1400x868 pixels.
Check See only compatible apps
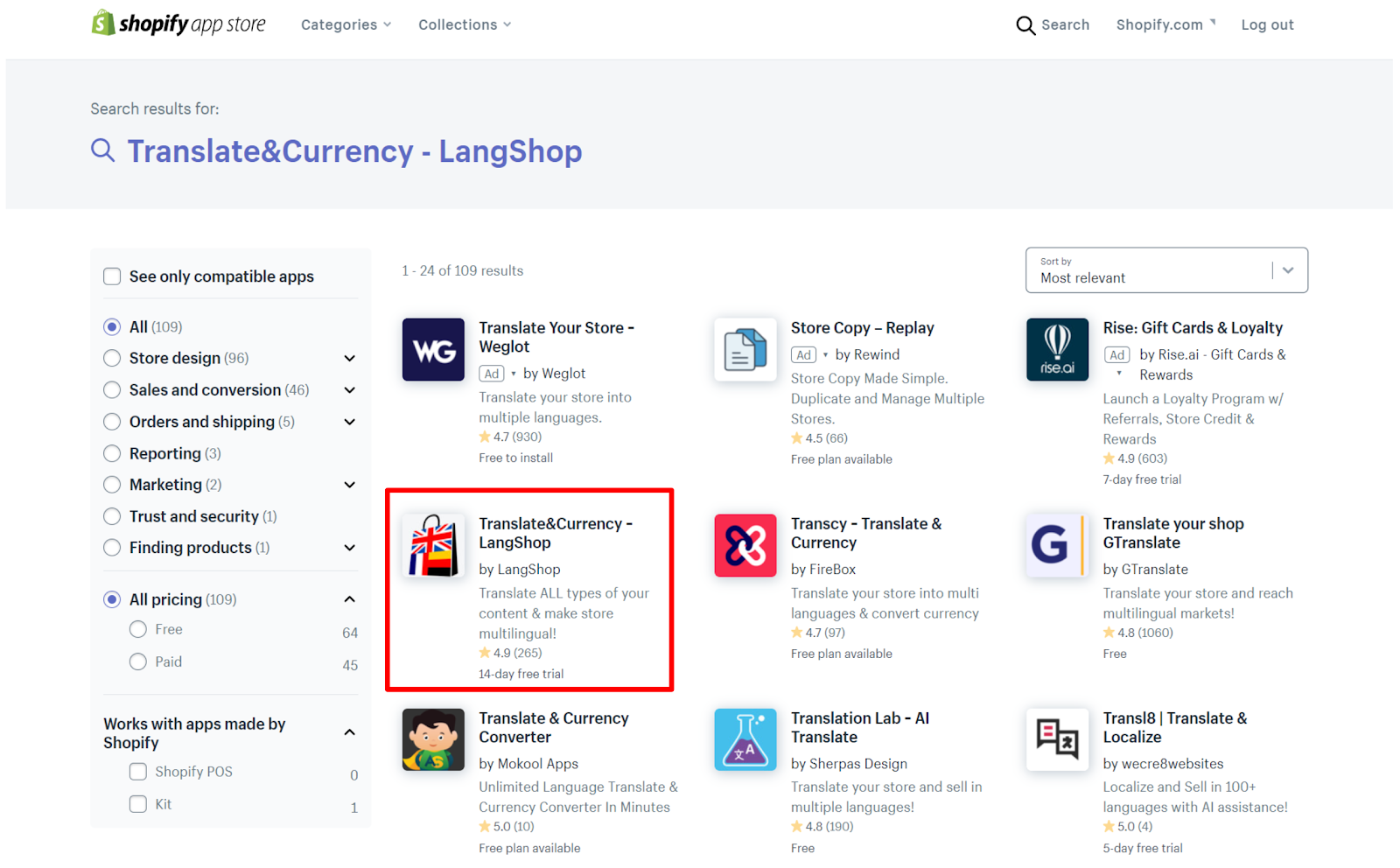(x=112, y=276)
